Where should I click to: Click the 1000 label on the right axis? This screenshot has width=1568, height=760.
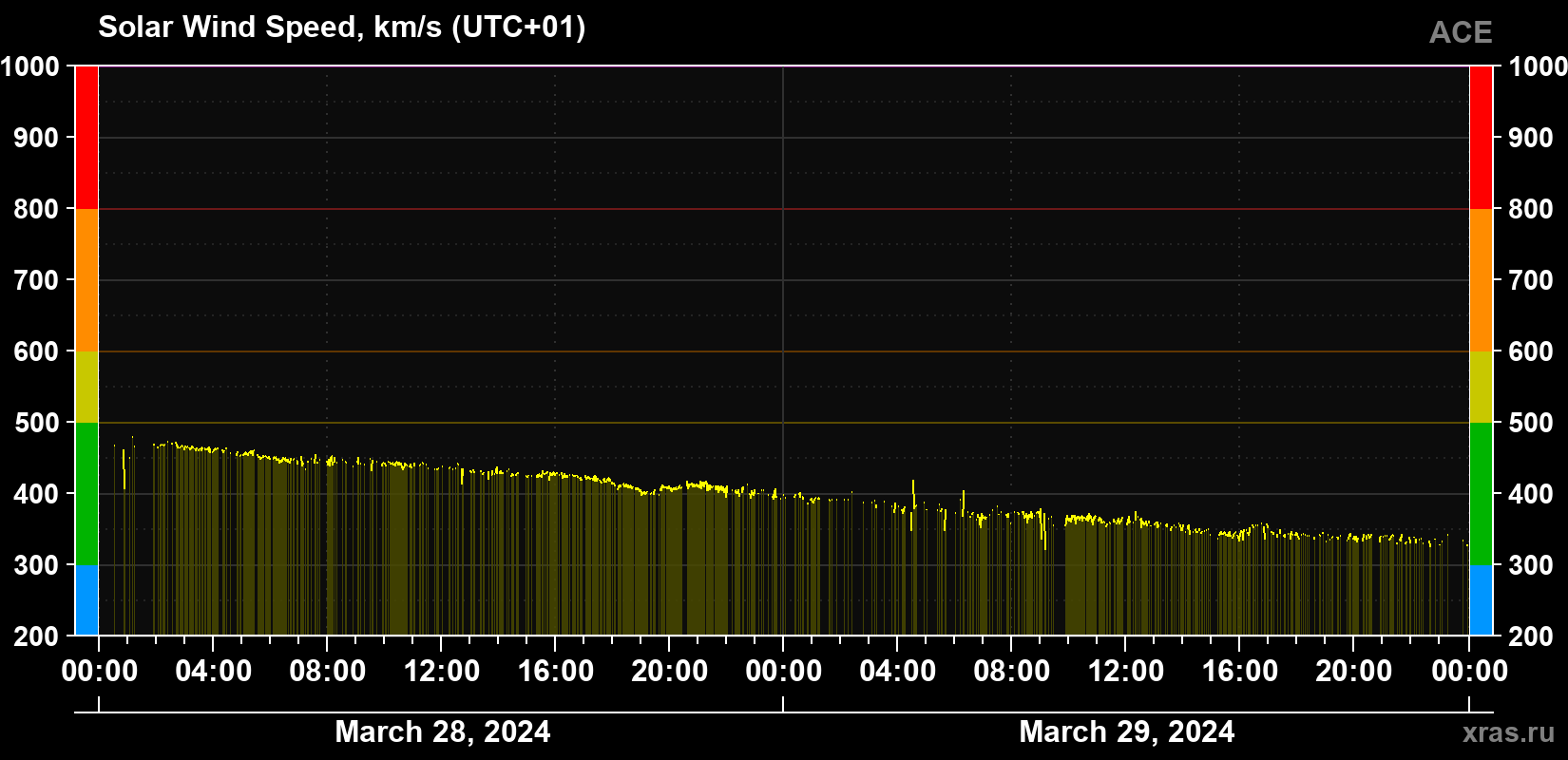point(1538,66)
